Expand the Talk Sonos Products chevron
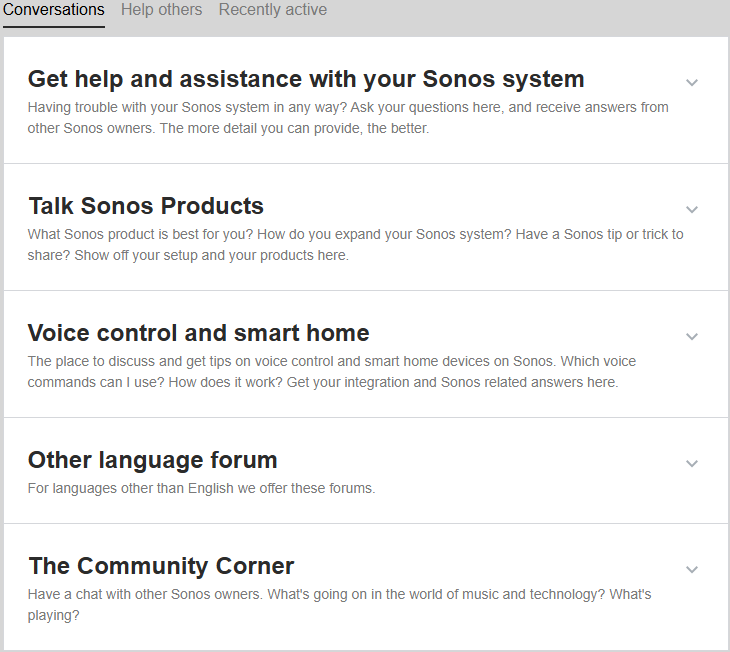 tap(692, 210)
